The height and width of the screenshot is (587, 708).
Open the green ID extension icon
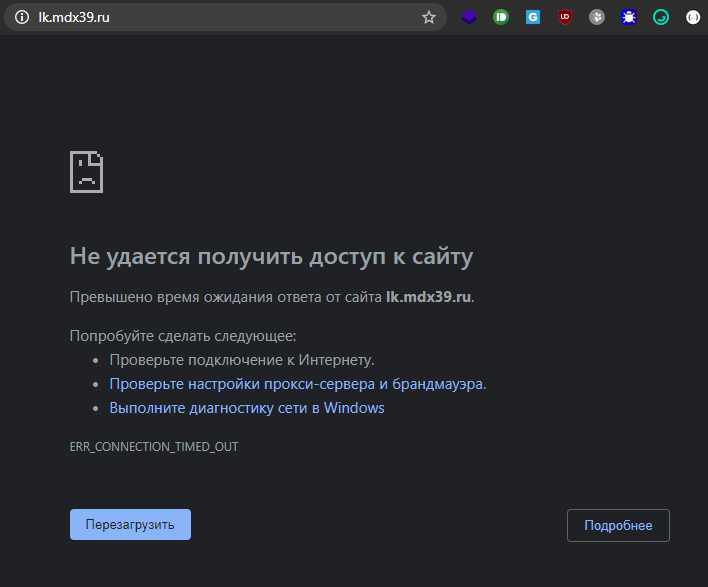(501, 17)
